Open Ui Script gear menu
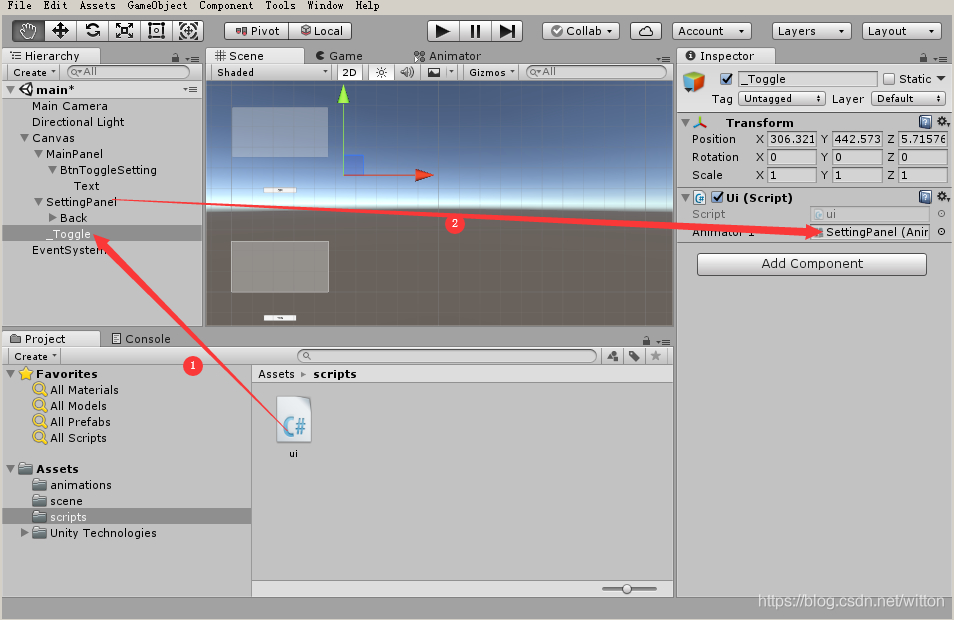954x620 pixels. [x=942, y=197]
